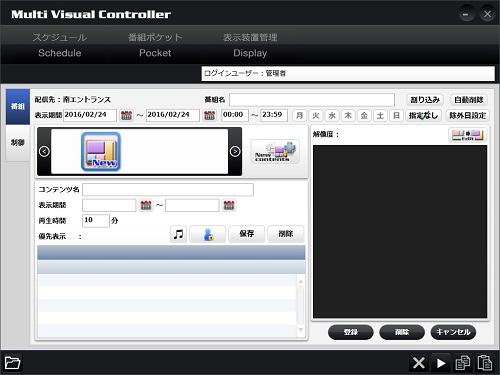500x375 pixels.
Task: Click scroll down arrow in content list
Action: [301, 330]
